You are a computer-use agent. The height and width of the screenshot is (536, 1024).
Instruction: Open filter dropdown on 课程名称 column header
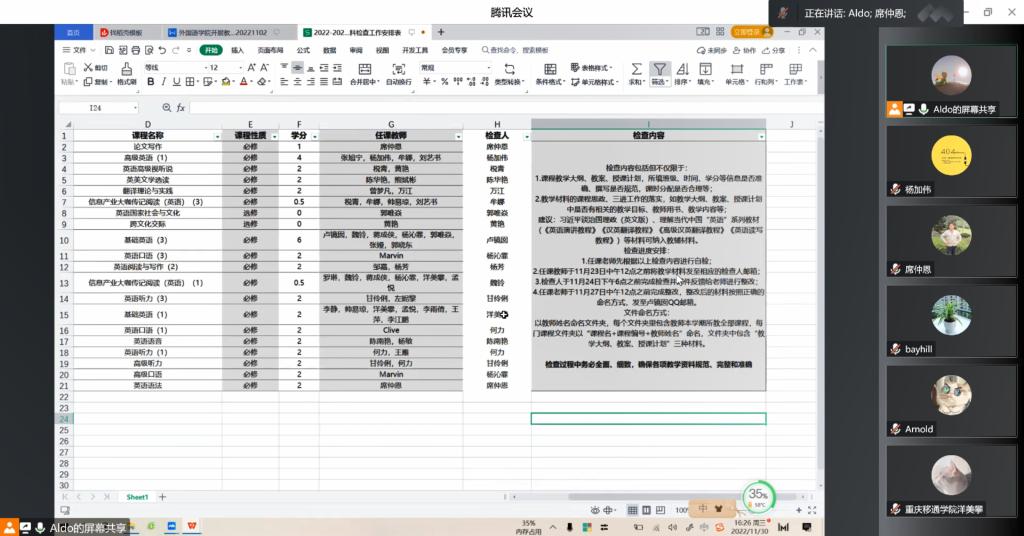pyautogui.click(x=217, y=135)
